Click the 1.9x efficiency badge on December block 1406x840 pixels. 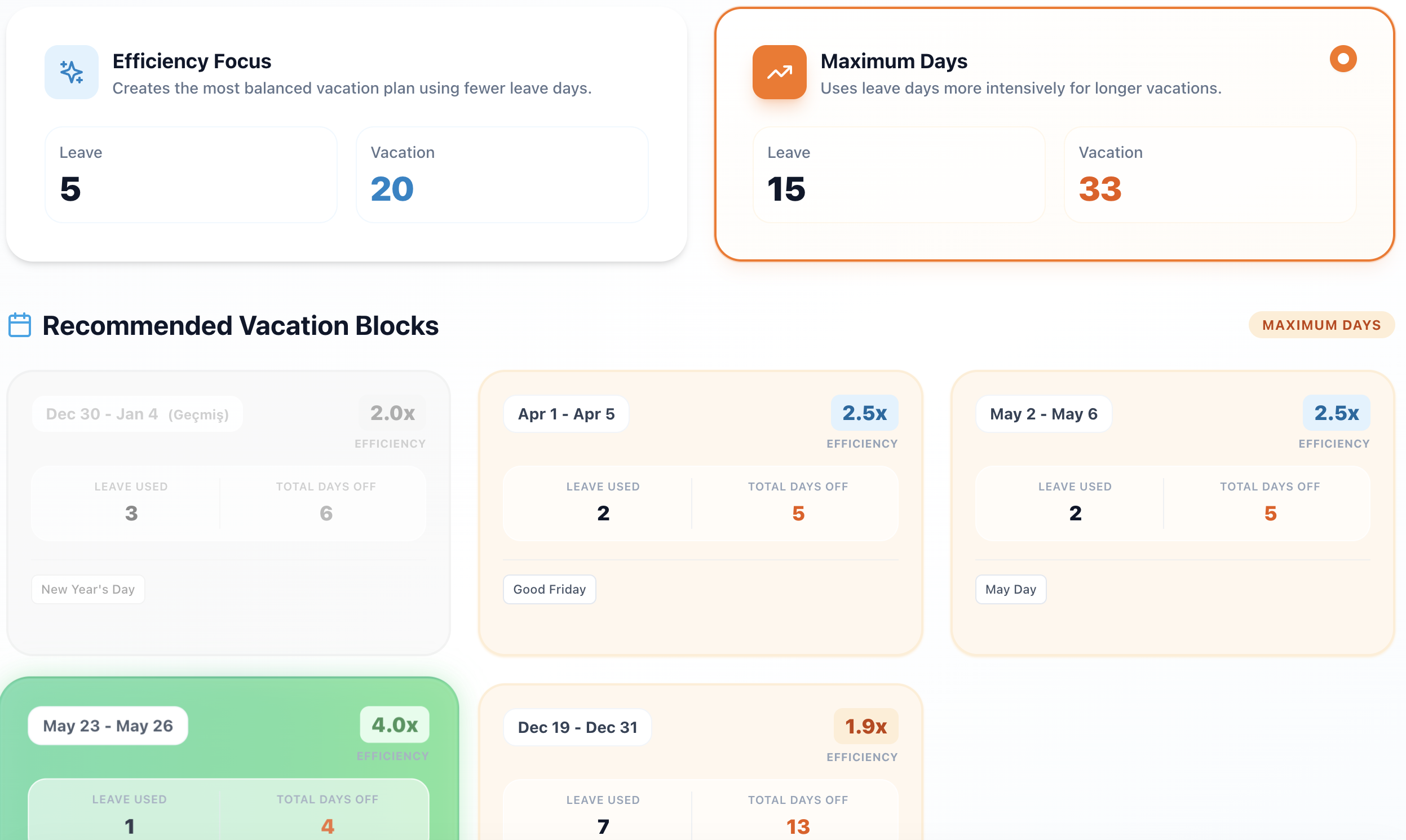[x=865, y=726]
